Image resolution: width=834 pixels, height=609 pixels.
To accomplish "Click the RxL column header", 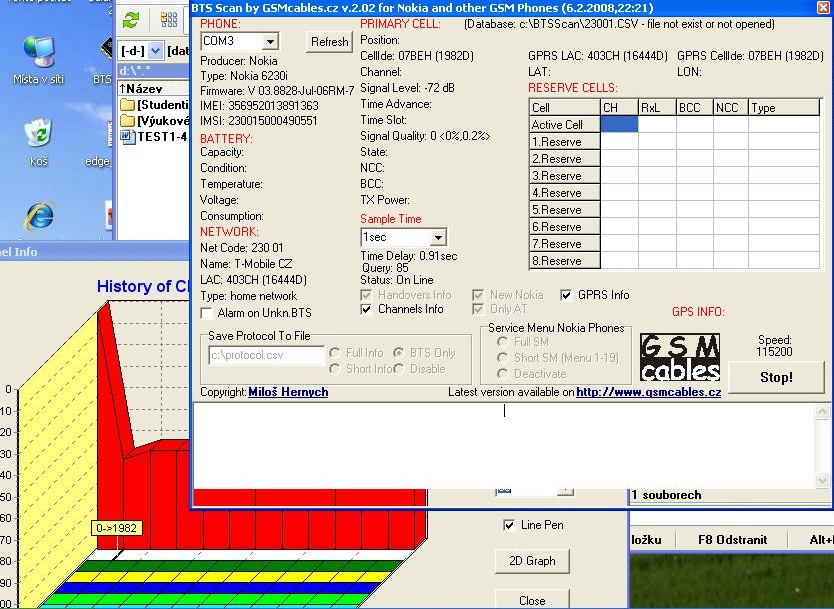I will pyautogui.click(x=657, y=107).
